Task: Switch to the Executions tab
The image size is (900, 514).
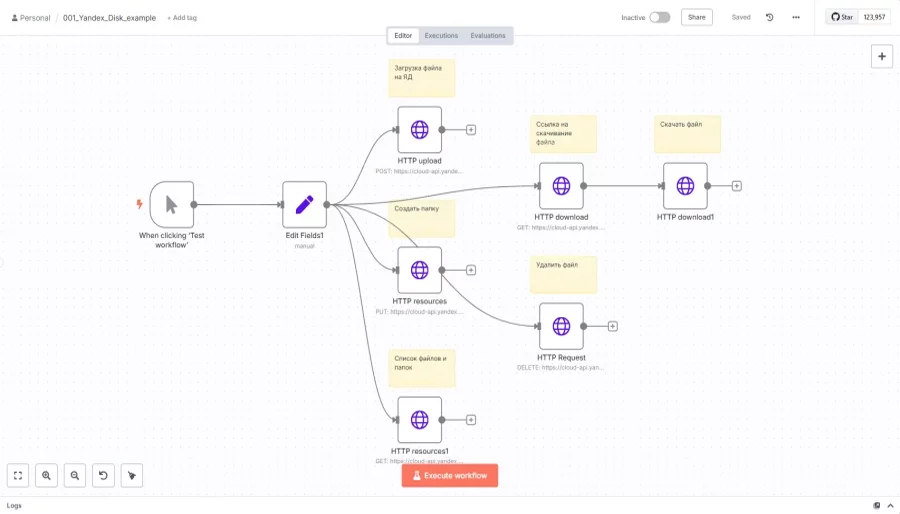Action: (x=441, y=36)
